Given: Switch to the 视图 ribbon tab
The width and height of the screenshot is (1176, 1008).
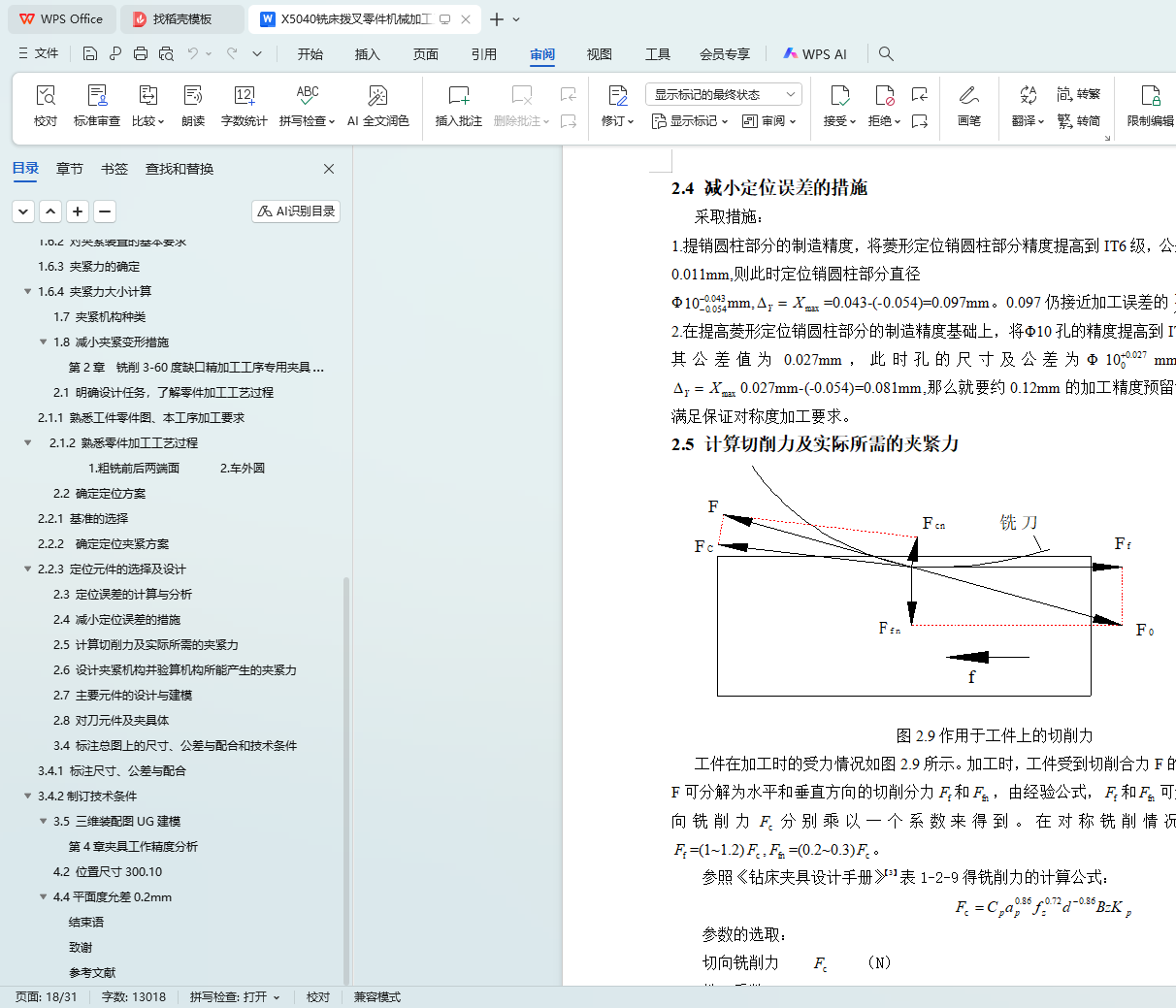Looking at the screenshot, I should click(600, 54).
